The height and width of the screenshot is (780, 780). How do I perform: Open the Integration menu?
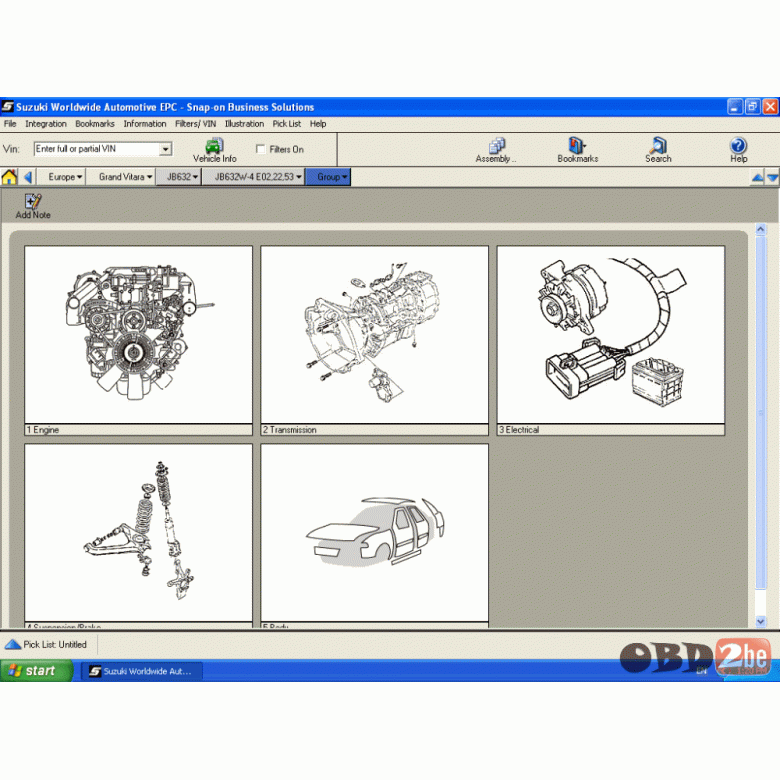coord(46,124)
